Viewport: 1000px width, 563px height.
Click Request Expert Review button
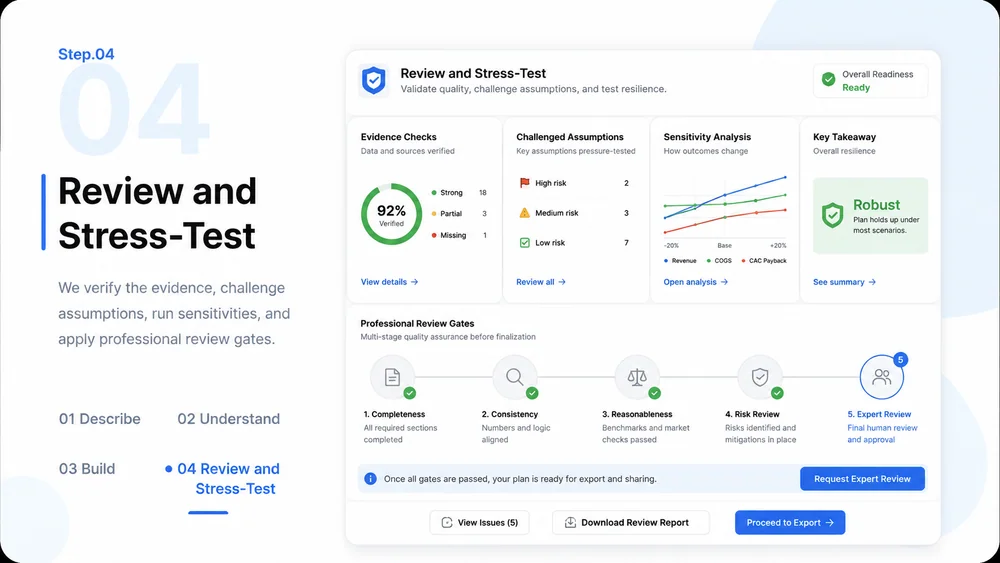862,479
